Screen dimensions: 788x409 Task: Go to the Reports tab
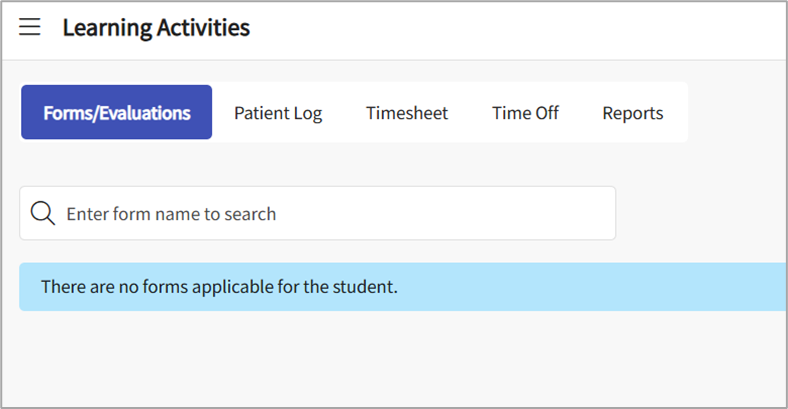pyautogui.click(x=632, y=113)
